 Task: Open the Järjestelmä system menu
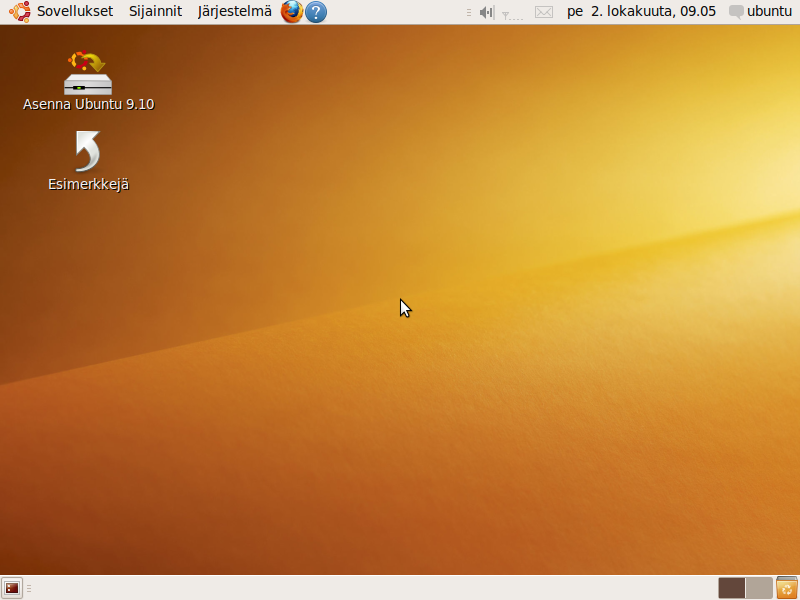coord(234,12)
